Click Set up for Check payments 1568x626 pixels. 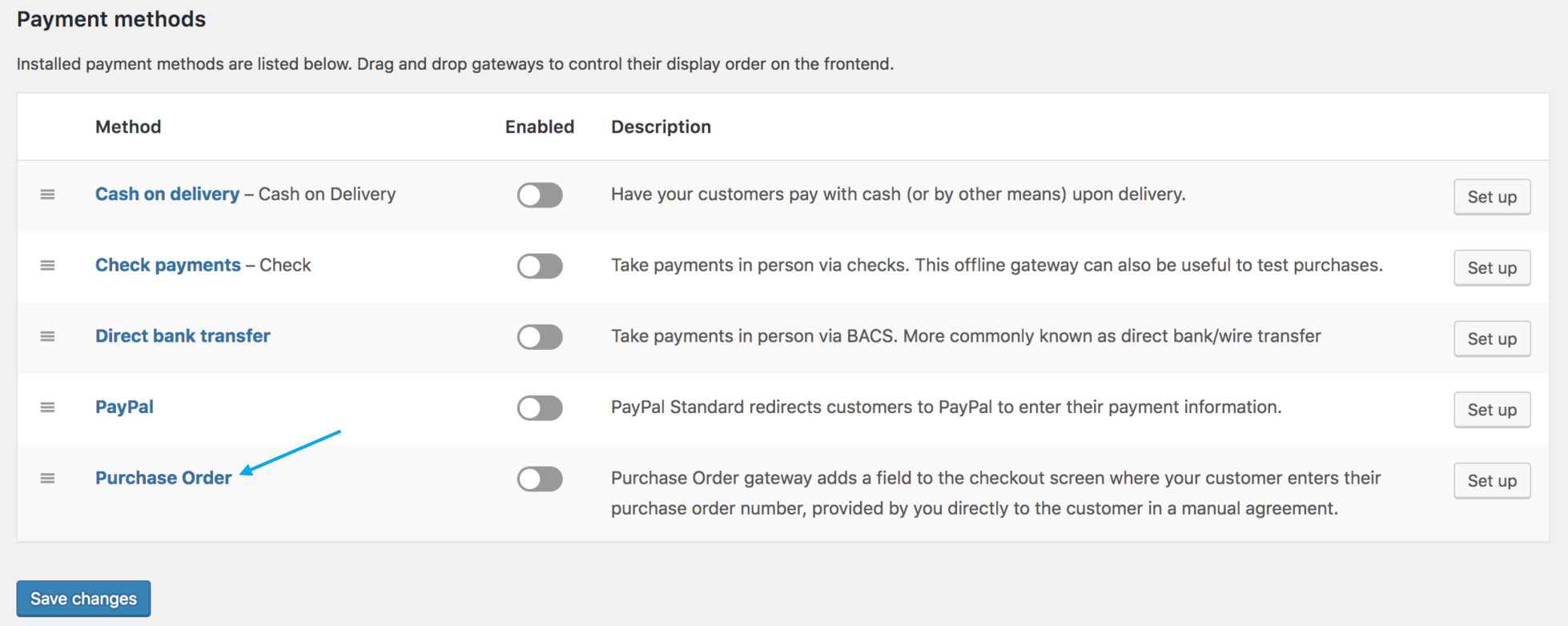pos(1492,267)
